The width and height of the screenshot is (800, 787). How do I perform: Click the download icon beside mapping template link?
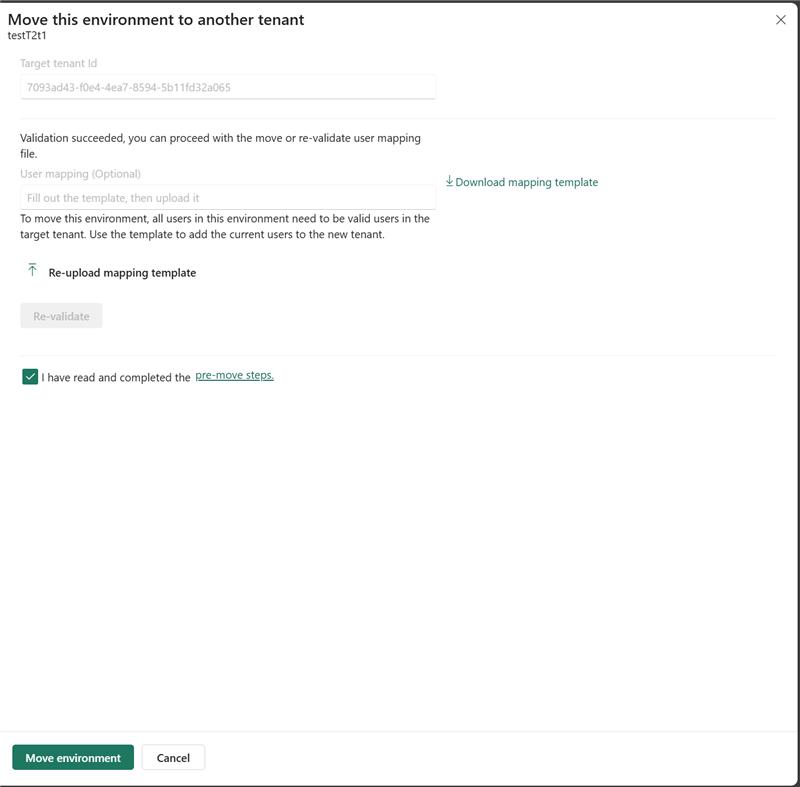[449, 181]
